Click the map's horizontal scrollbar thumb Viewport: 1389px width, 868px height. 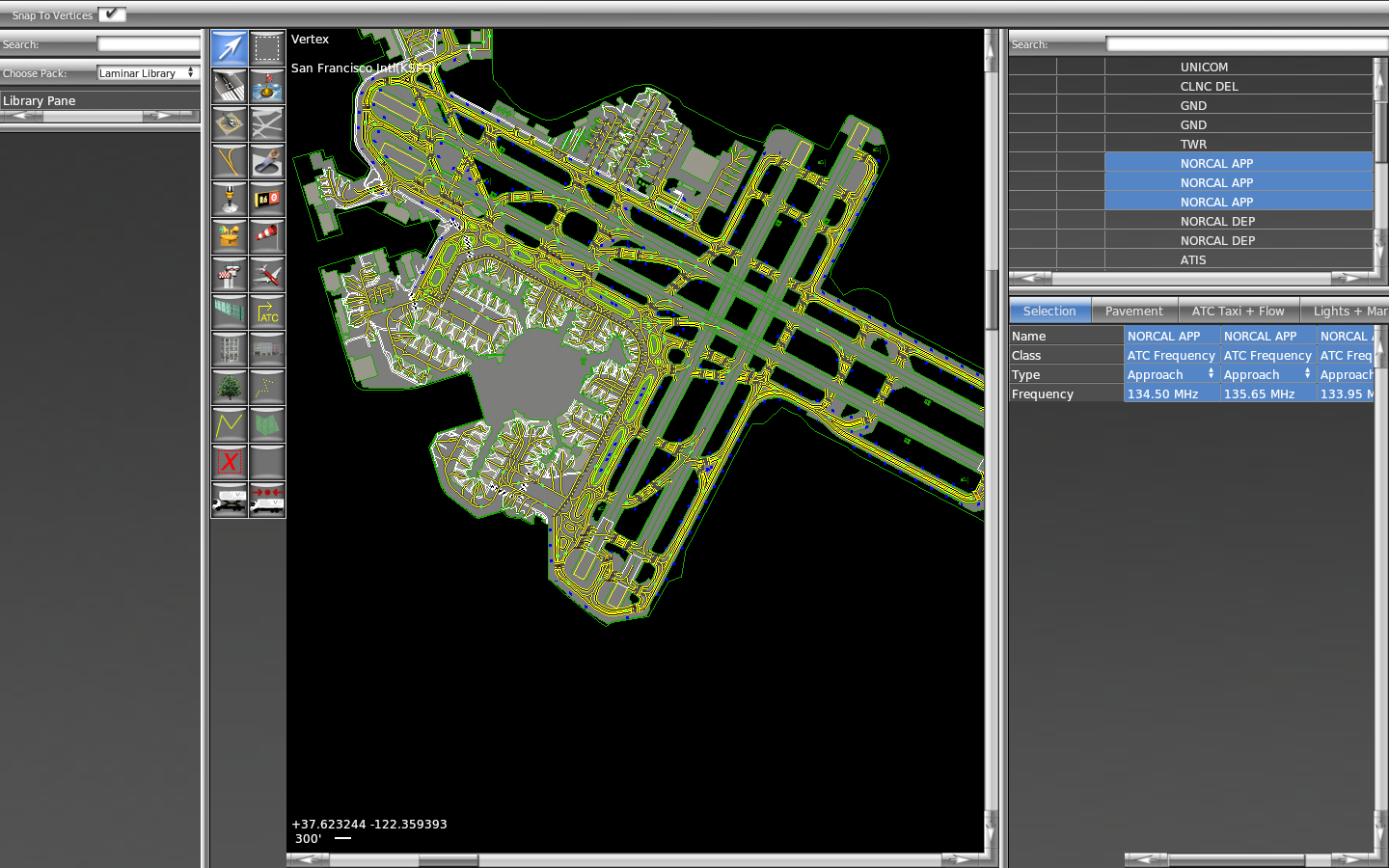pyautogui.click(x=448, y=859)
